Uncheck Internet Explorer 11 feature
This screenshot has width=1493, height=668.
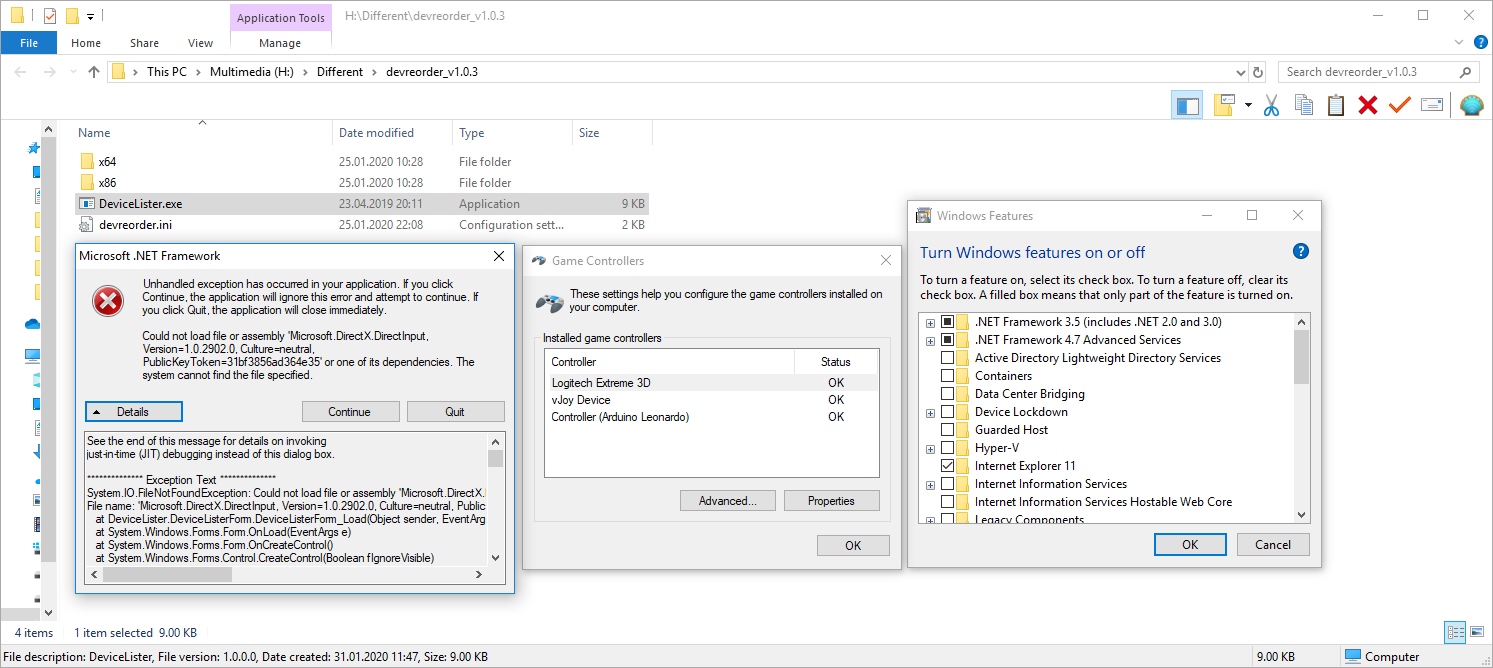pyautogui.click(x=947, y=466)
